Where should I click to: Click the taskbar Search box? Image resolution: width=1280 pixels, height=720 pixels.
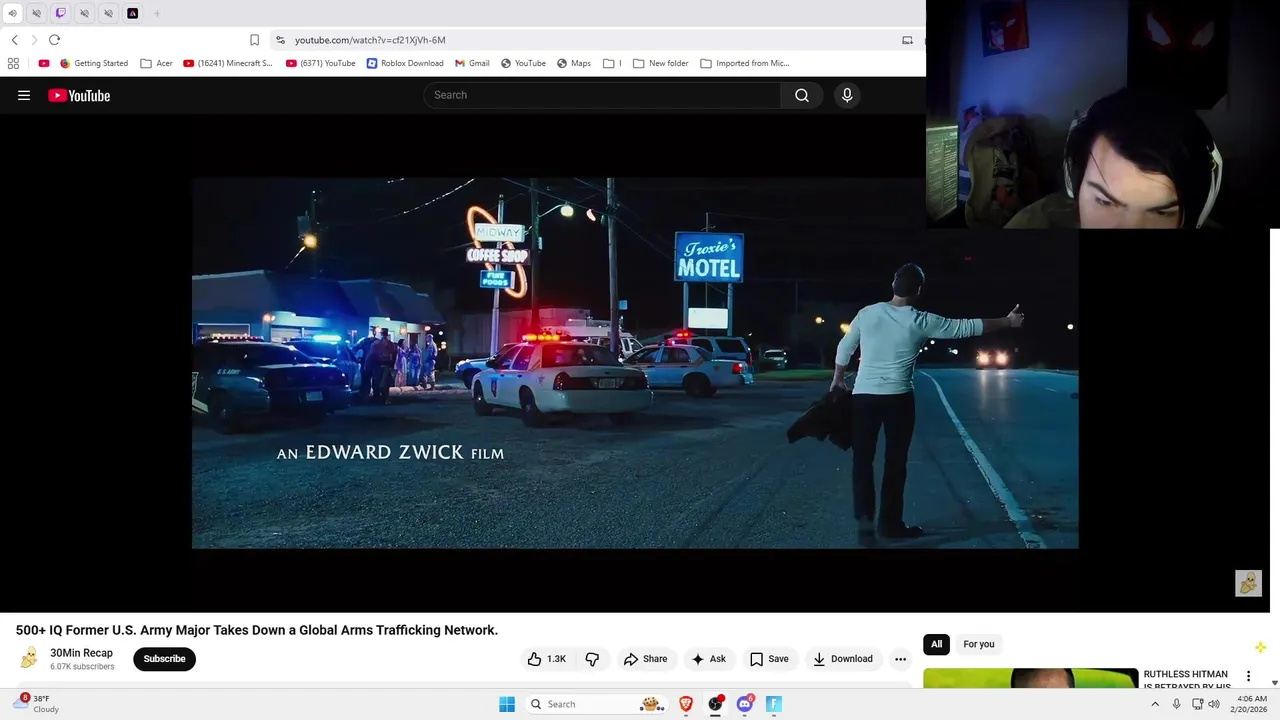(598, 704)
